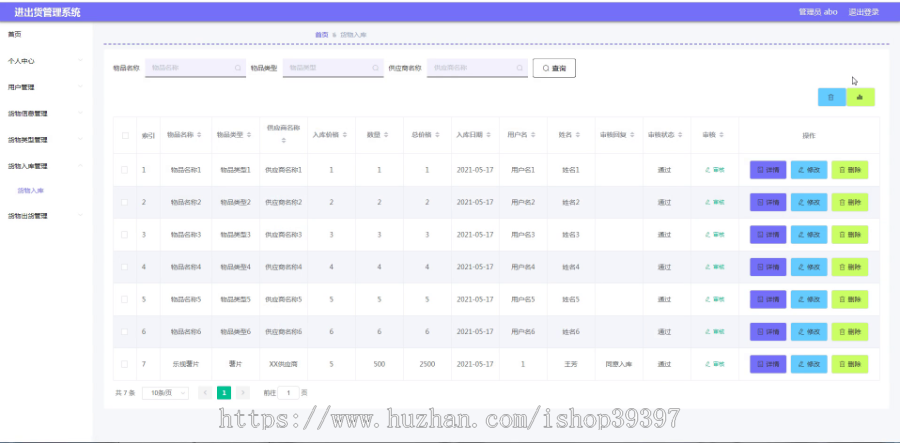Click the green chart statistics icon button
The height and width of the screenshot is (443, 900).
click(860, 98)
